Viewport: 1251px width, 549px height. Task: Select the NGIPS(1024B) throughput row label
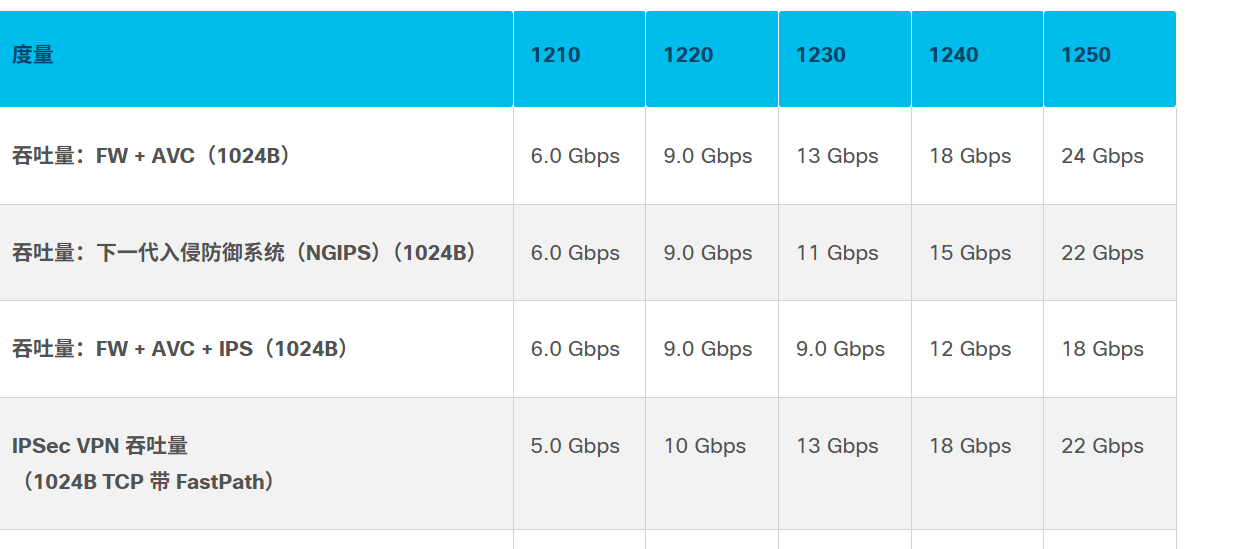click(245, 253)
